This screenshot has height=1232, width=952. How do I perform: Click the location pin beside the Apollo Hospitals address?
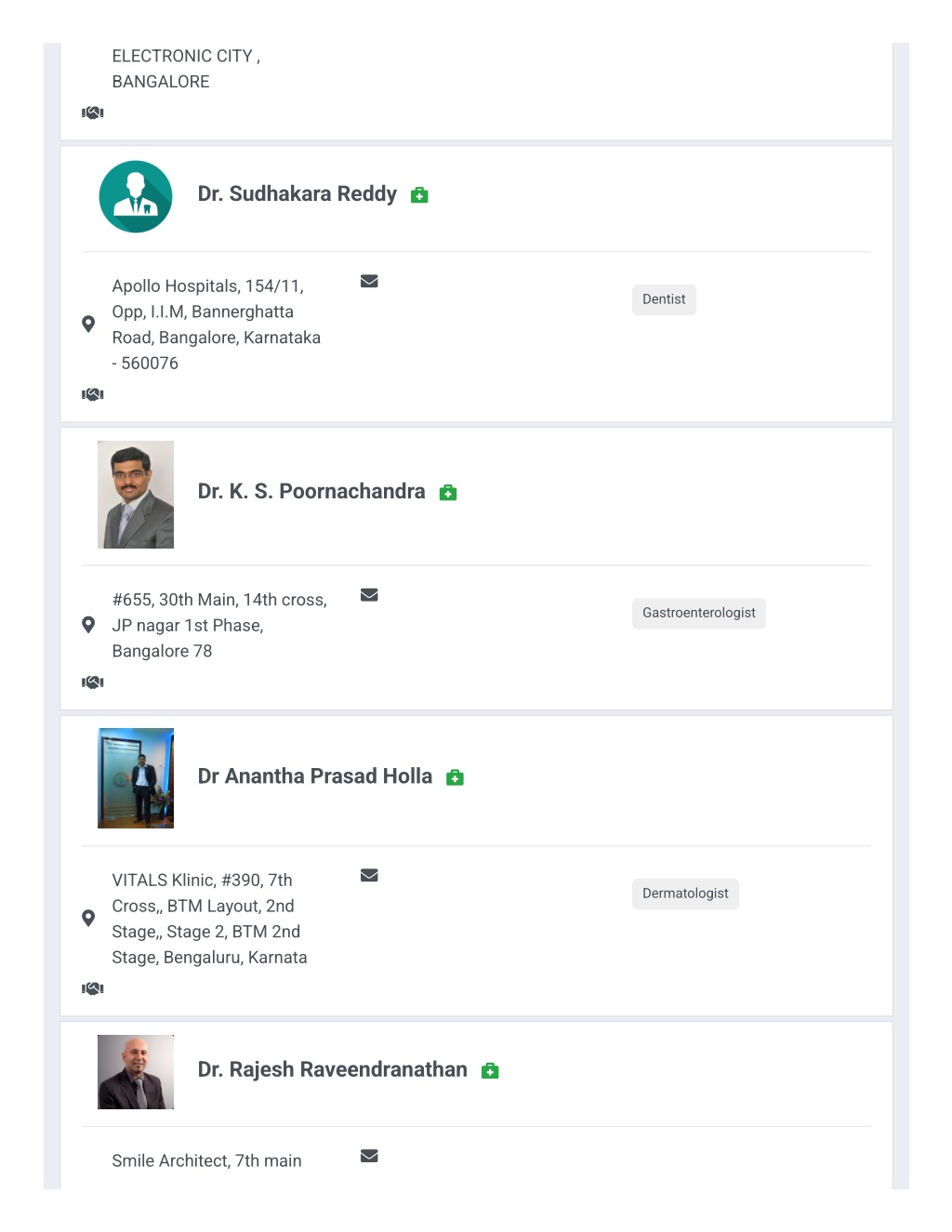click(88, 325)
